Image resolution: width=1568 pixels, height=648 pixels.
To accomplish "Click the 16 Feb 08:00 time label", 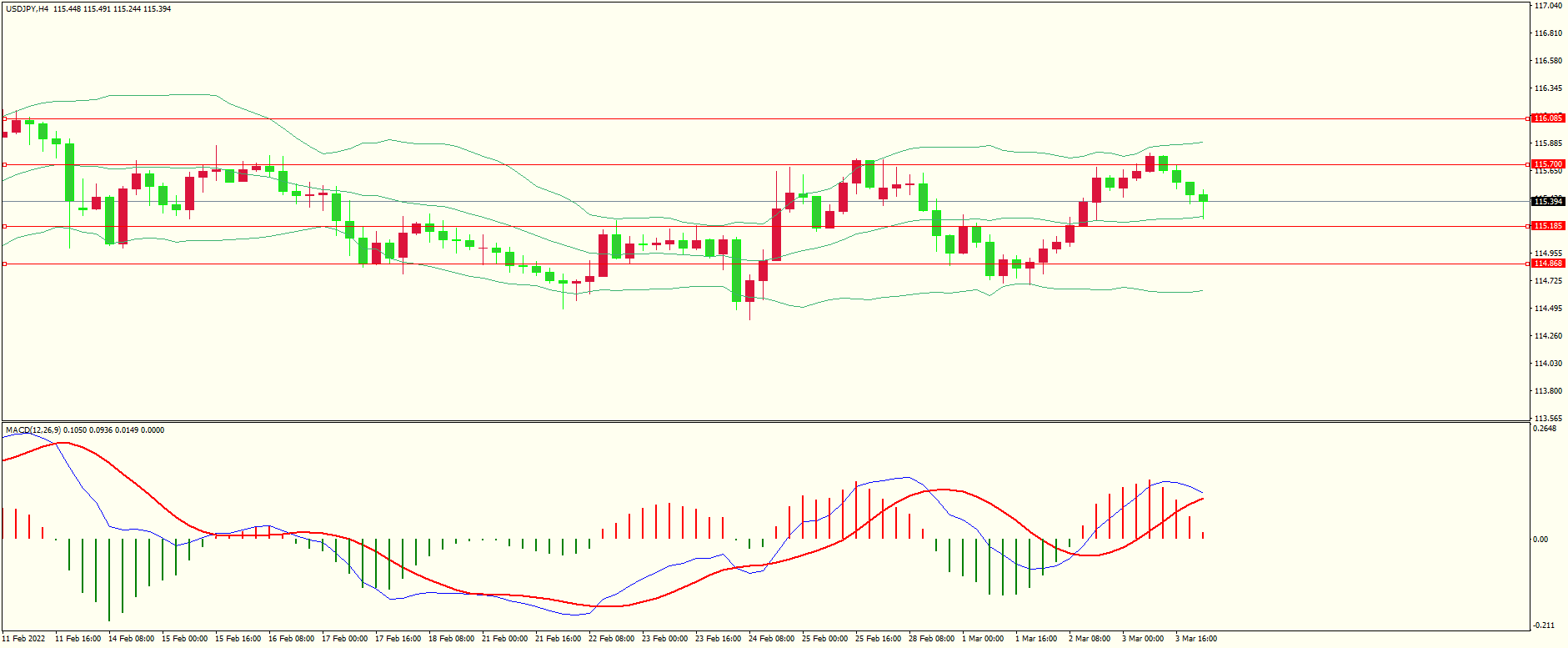I will point(291,639).
